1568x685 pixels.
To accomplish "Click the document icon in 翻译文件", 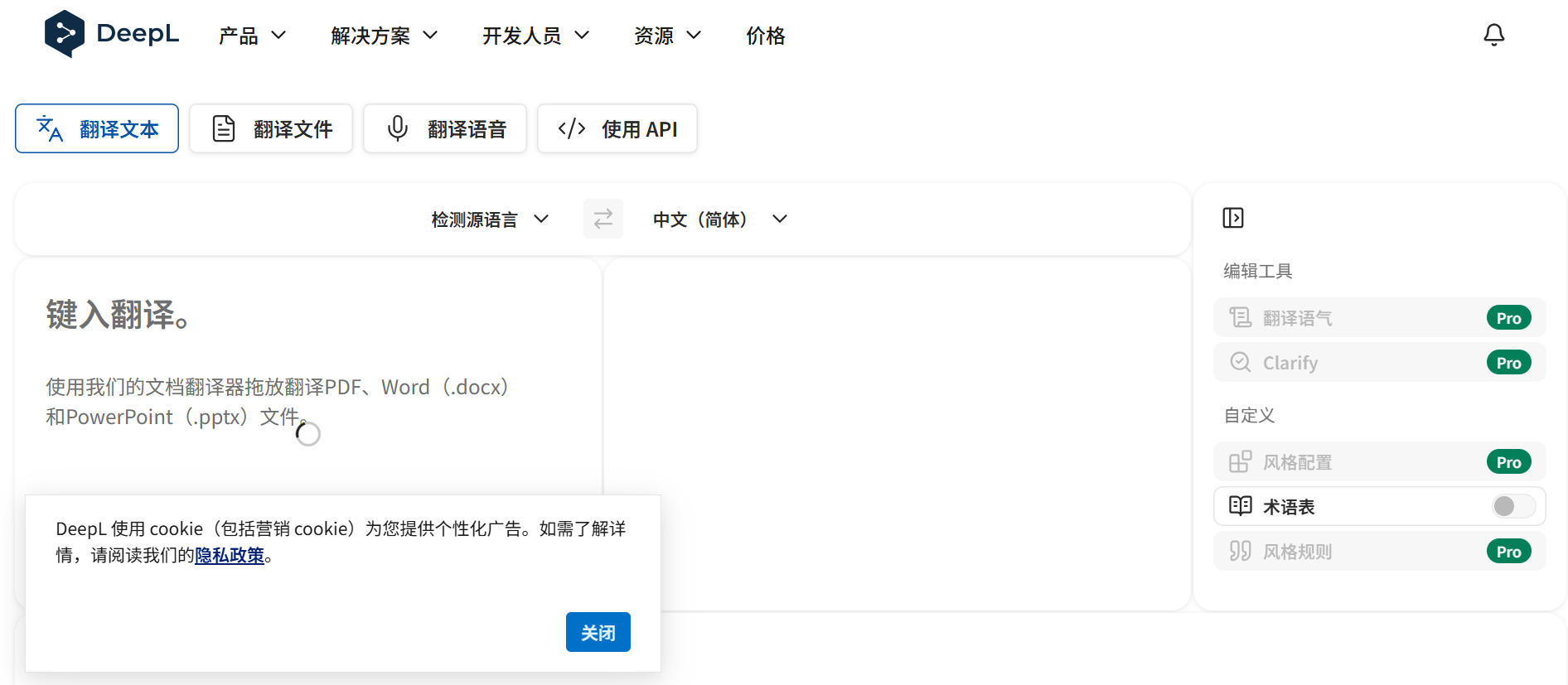I will (x=224, y=128).
